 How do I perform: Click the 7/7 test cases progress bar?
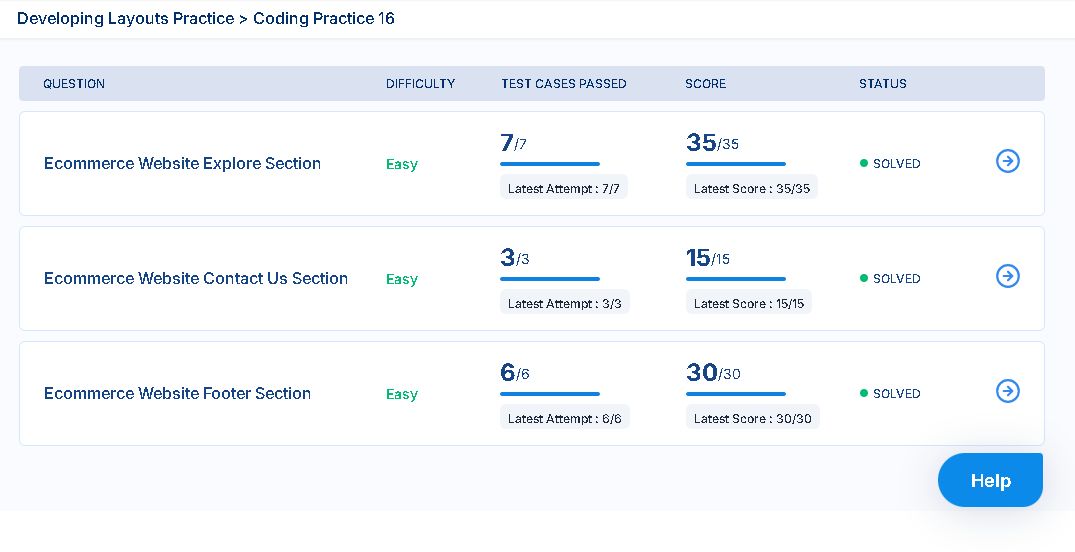[x=550, y=164]
